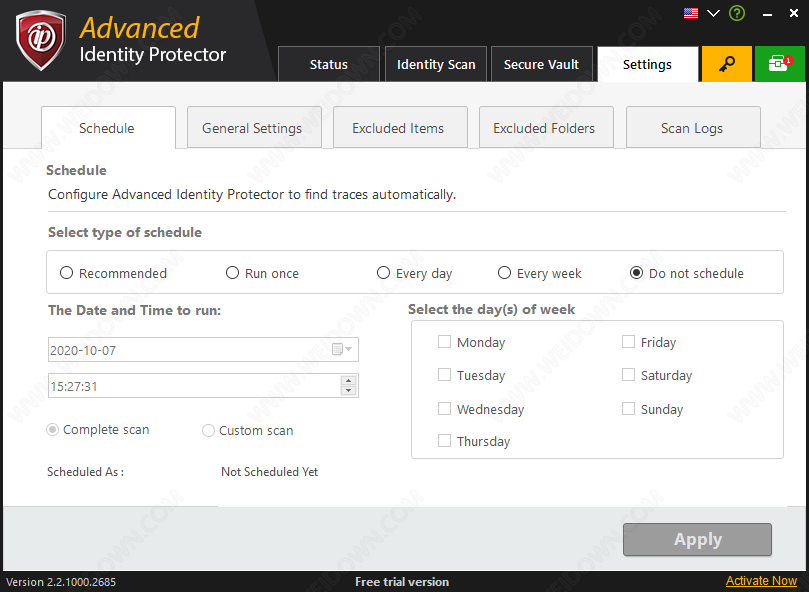809x592 pixels.
Task: Select the Recommended schedule radio button
Action: (67, 273)
